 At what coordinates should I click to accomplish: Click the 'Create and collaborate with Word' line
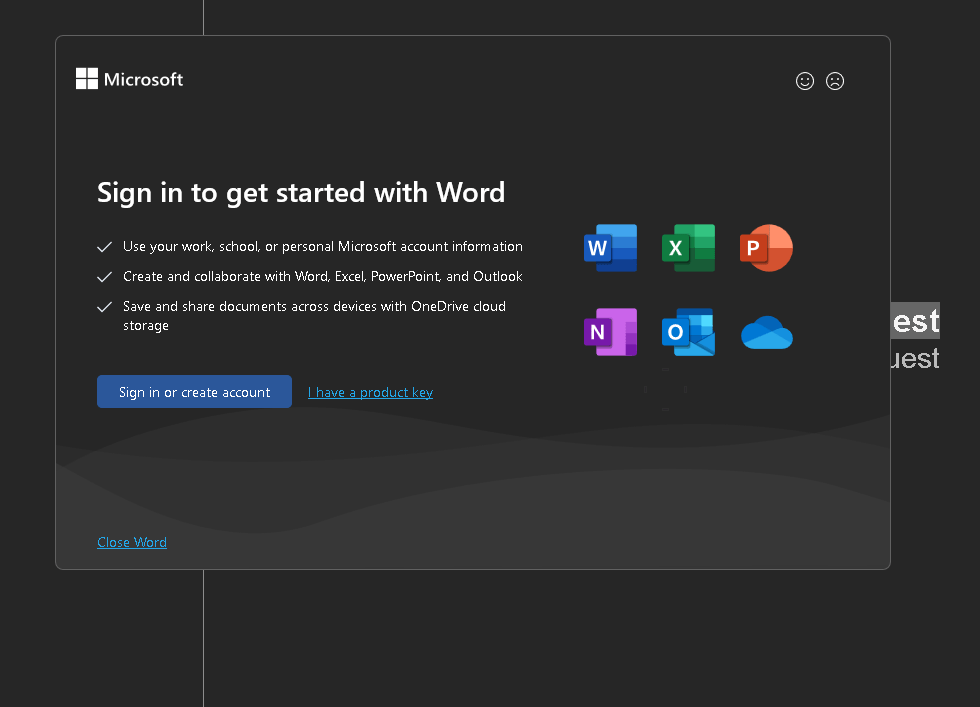pos(322,276)
